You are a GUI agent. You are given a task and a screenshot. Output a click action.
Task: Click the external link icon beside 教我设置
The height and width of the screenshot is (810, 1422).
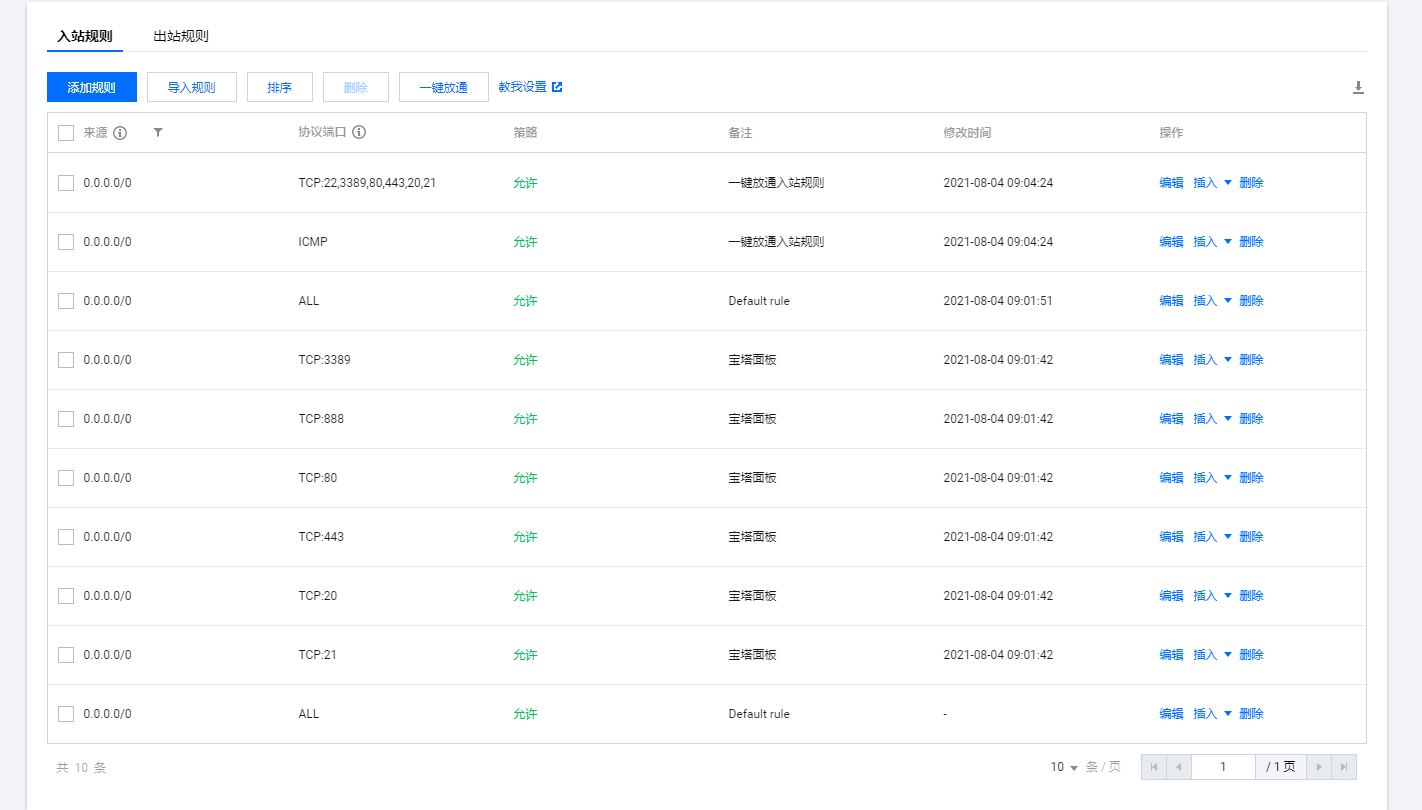tap(557, 87)
